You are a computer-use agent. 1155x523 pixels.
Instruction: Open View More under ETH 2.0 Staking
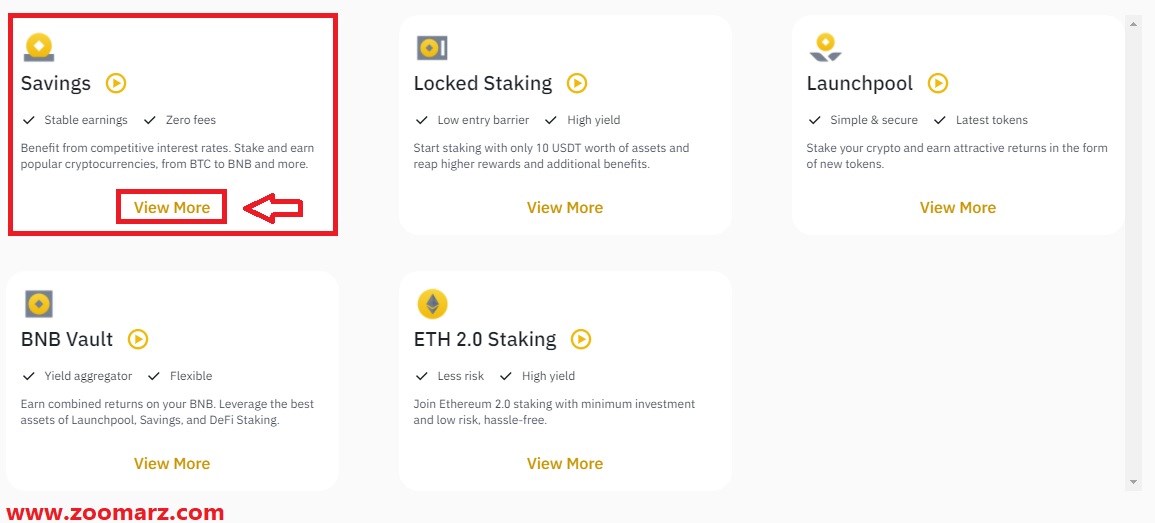coord(565,463)
